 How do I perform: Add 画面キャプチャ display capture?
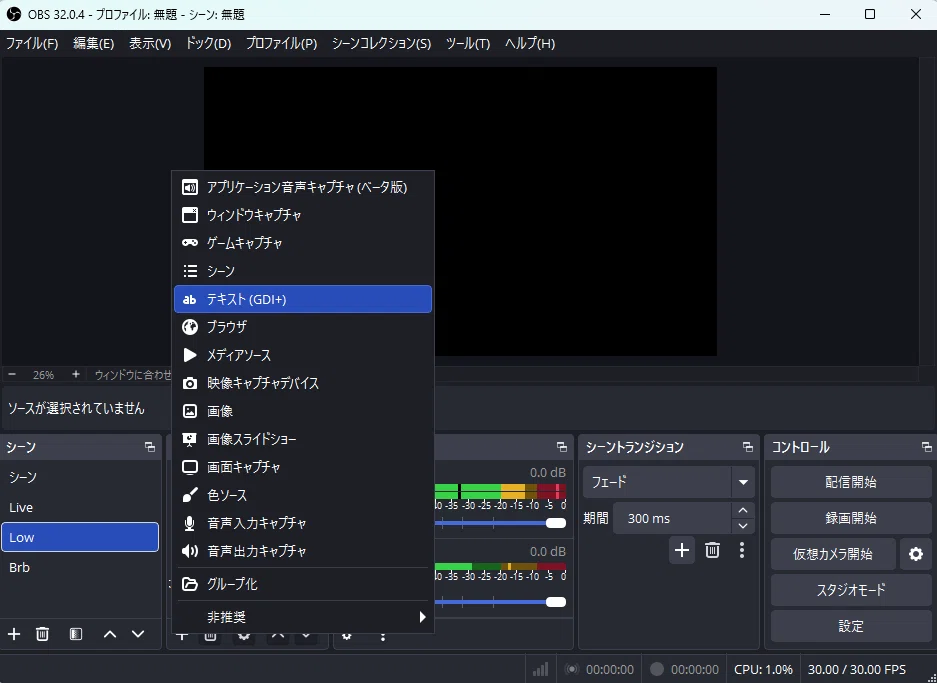point(302,467)
